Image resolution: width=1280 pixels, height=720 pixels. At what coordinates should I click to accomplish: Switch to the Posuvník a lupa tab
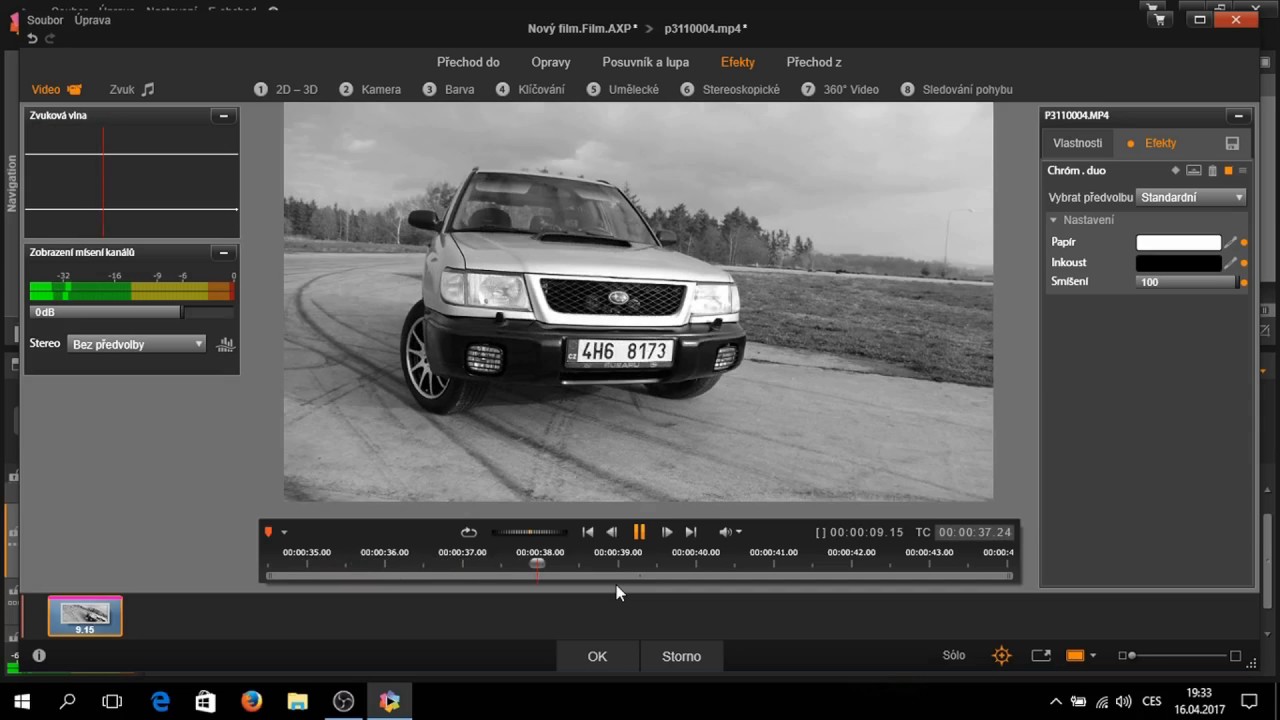[x=646, y=62]
